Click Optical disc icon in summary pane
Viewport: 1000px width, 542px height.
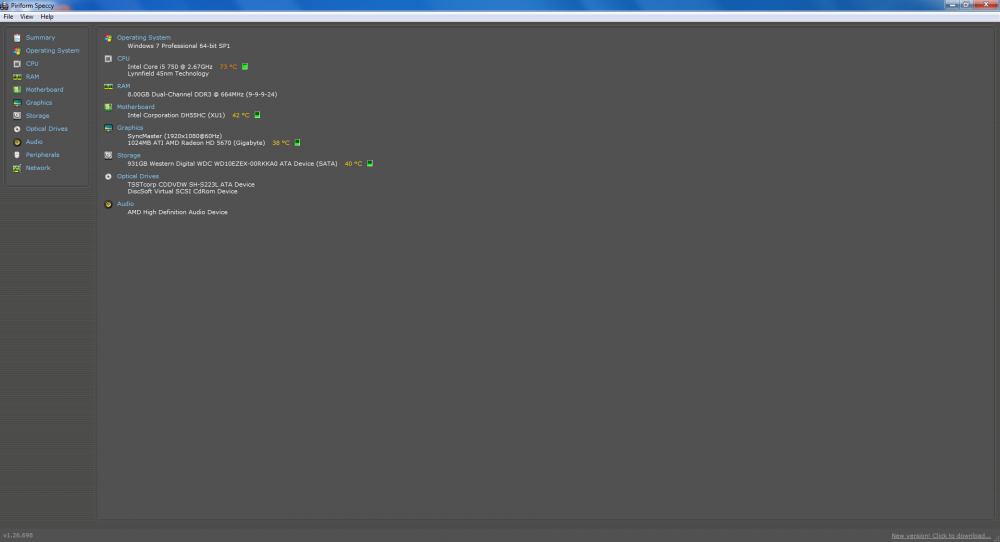click(108, 177)
